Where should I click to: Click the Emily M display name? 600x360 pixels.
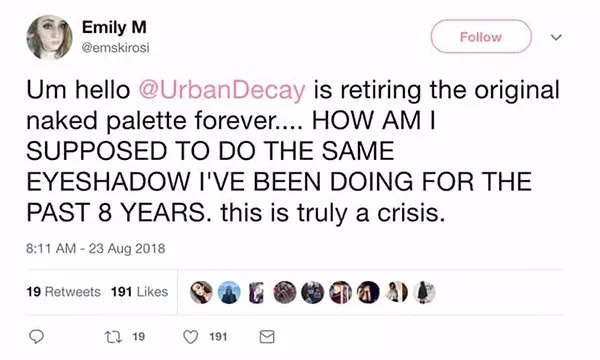tap(114, 27)
